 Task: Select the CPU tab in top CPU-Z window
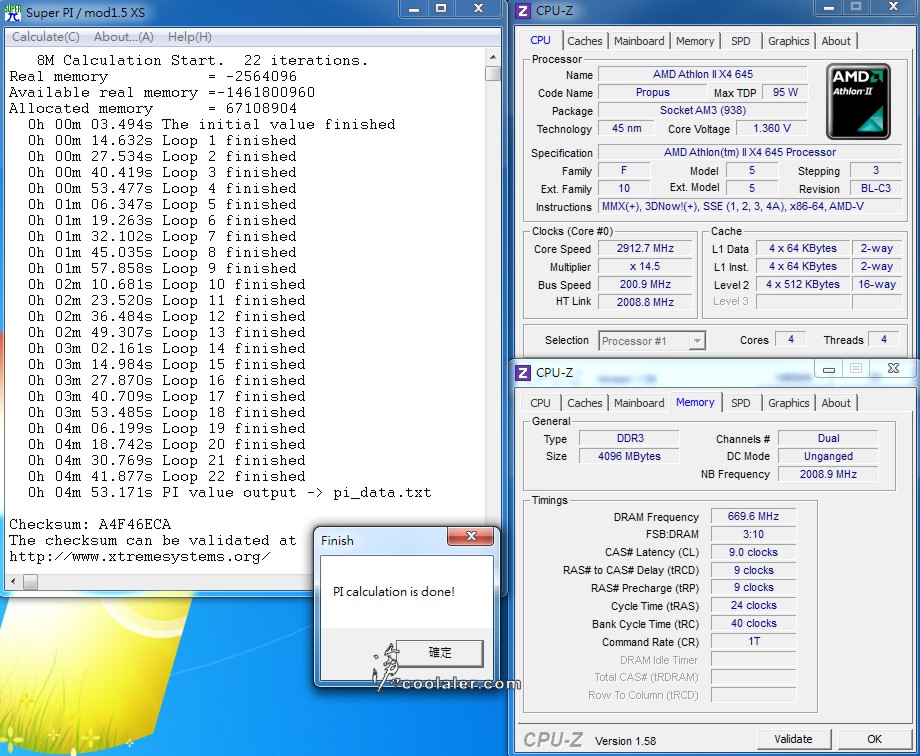click(540, 40)
